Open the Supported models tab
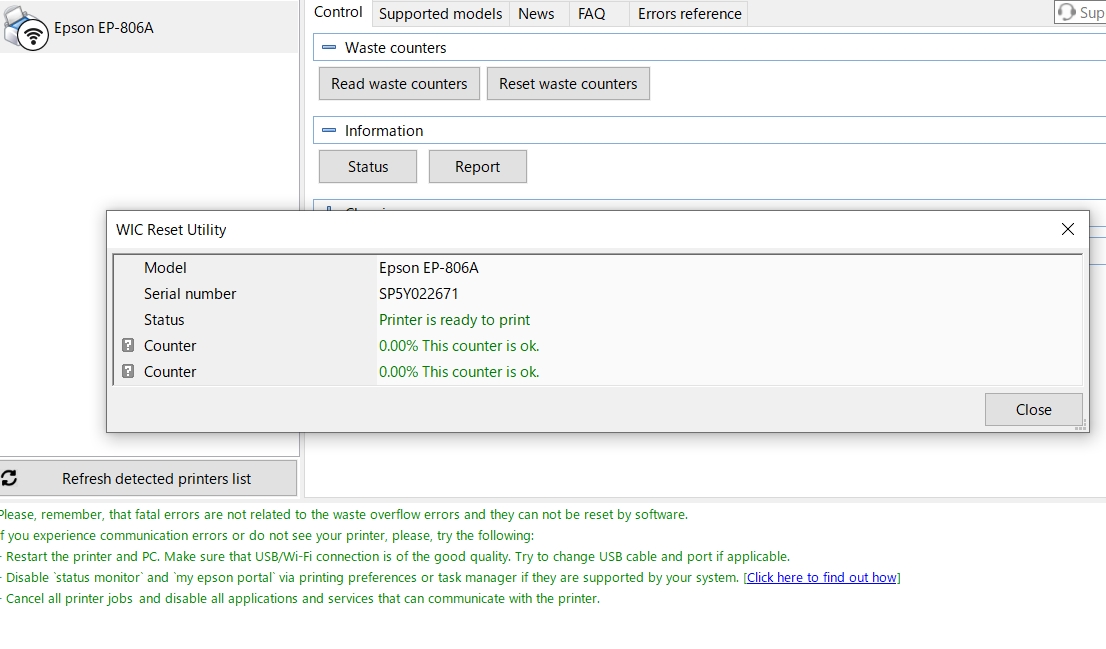 click(x=440, y=13)
